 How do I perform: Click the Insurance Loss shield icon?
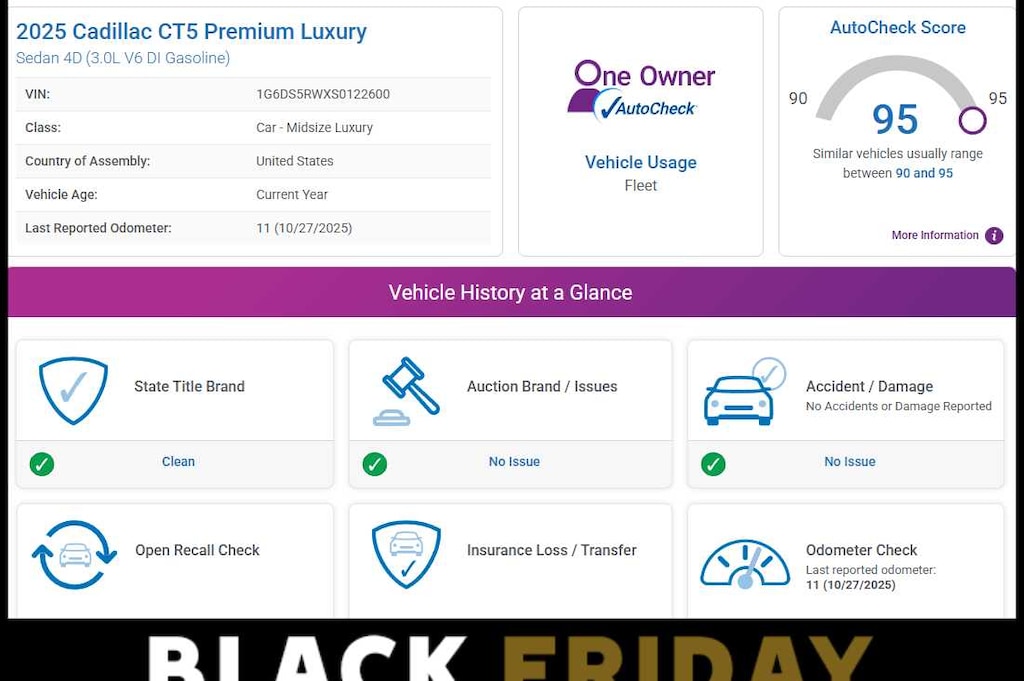(x=406, y=554)
